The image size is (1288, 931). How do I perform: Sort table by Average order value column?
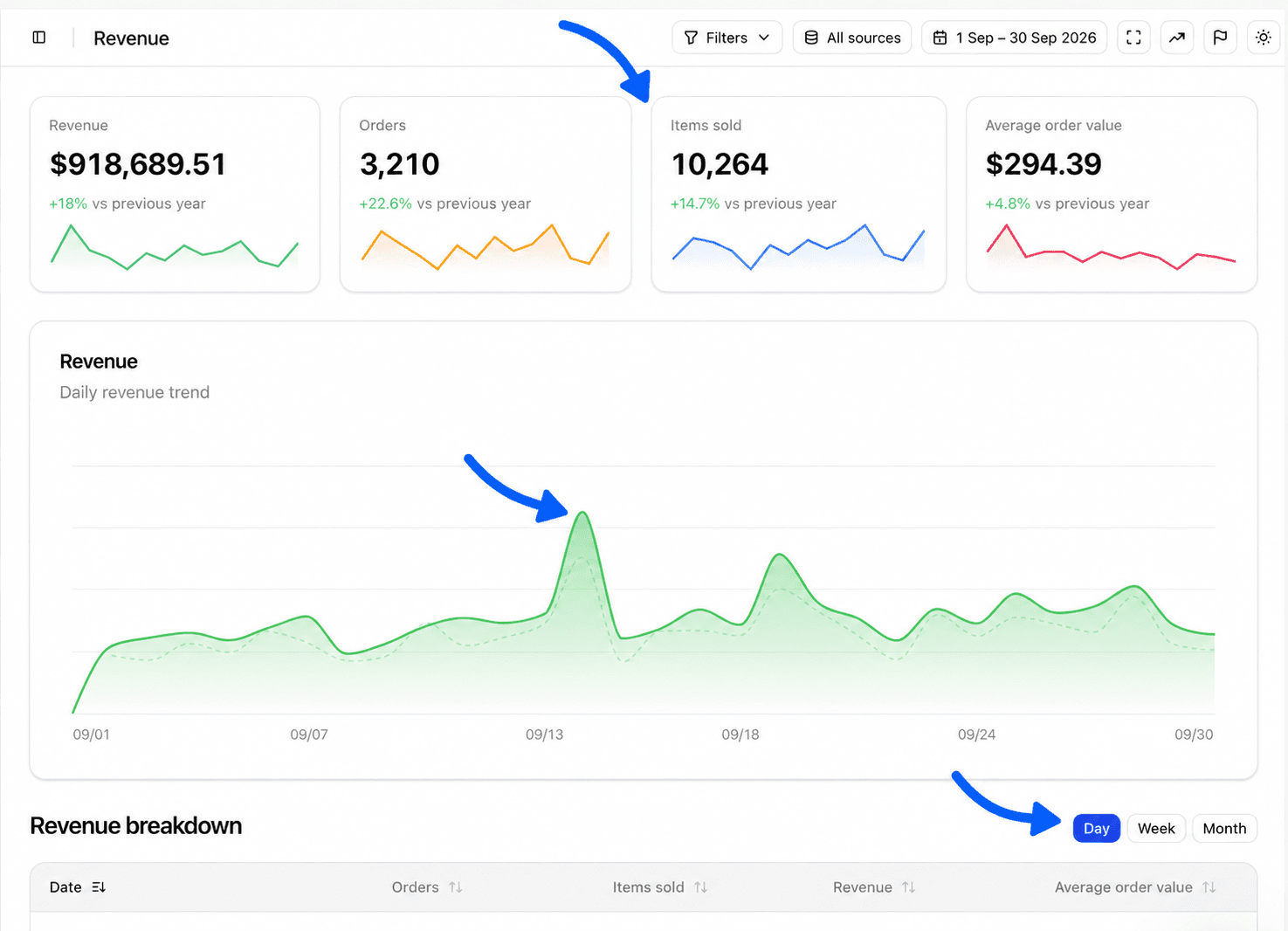click(1135, 887)
